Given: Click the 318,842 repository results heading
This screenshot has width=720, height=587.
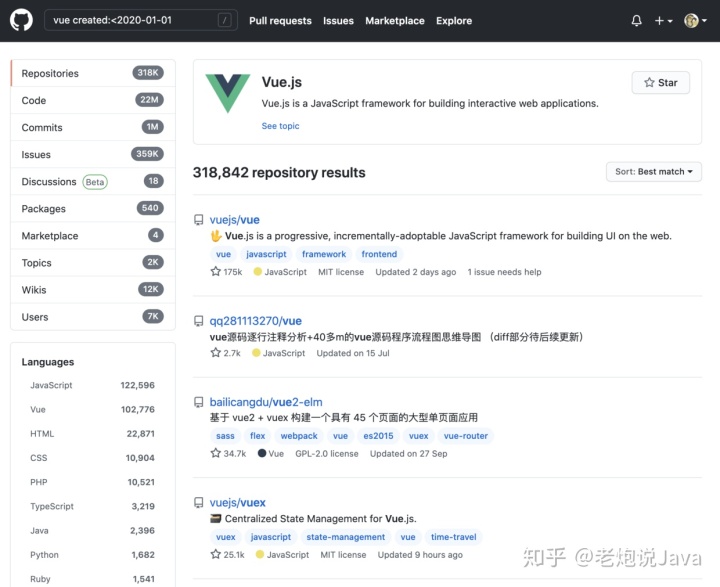Looking at the screenshot, I should point(279,172).
